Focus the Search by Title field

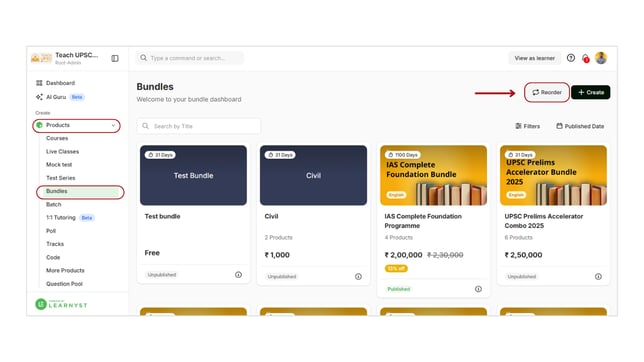(199, 126)
